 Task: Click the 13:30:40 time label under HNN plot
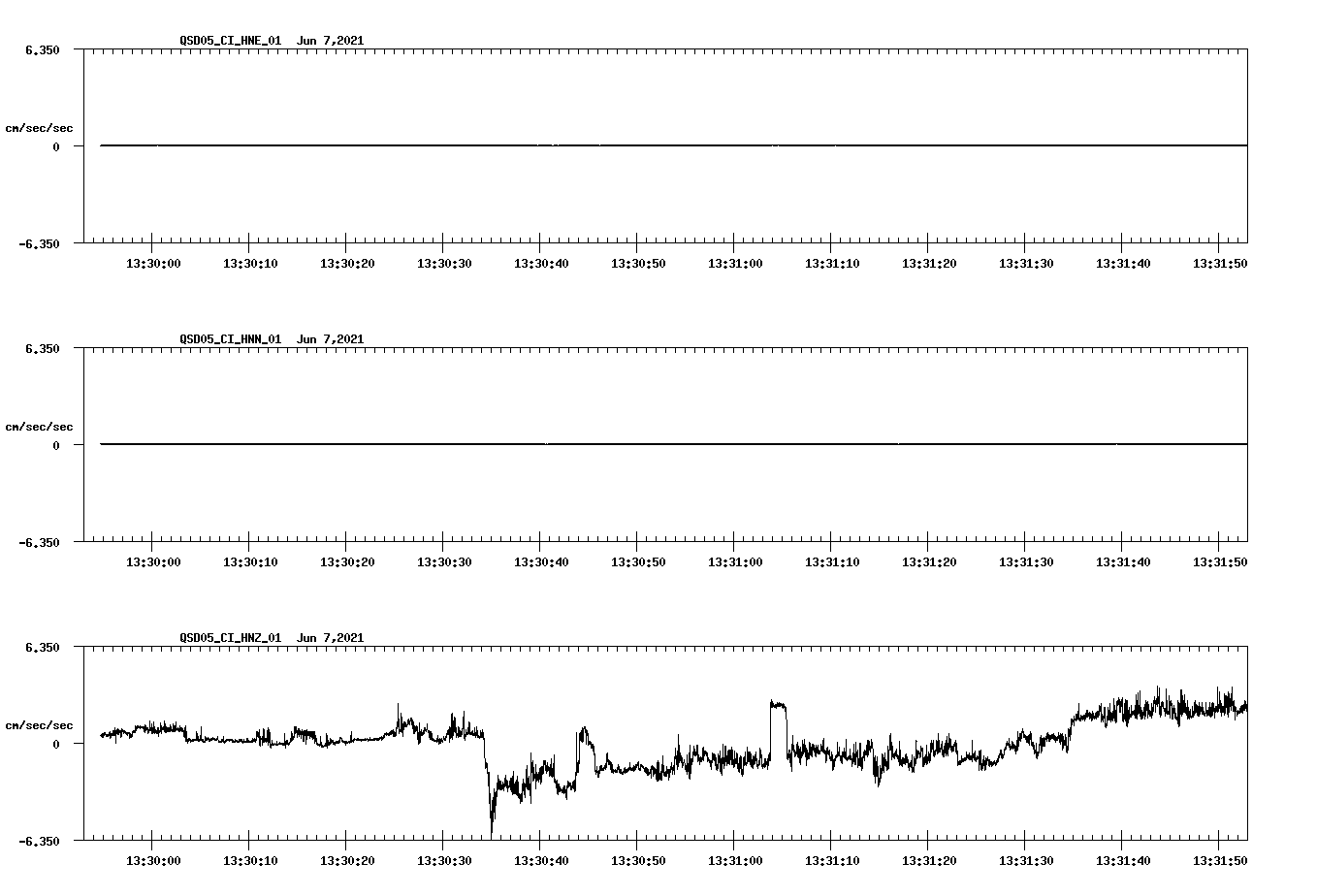click(541, 562)
